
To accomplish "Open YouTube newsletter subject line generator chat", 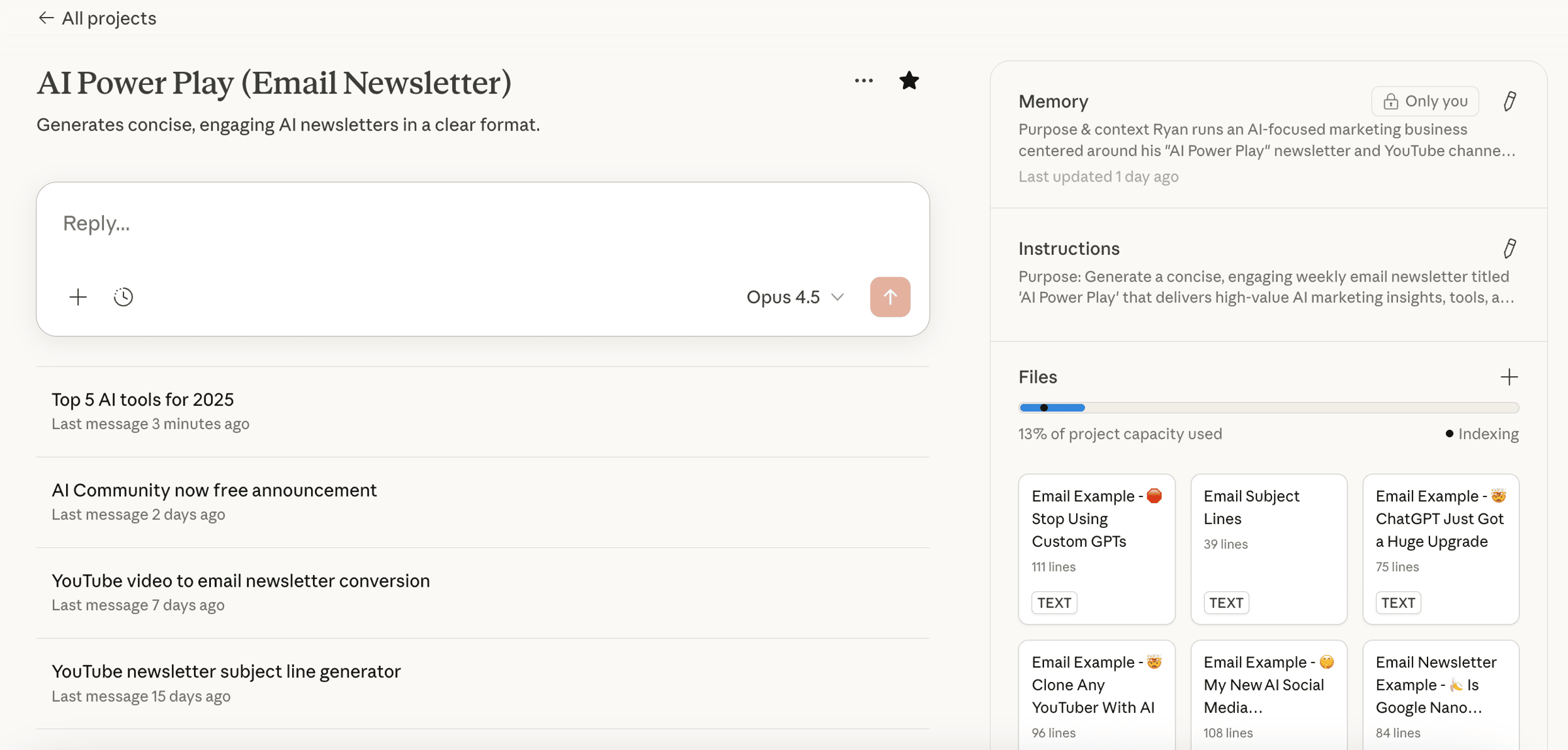I will [226, 672].
